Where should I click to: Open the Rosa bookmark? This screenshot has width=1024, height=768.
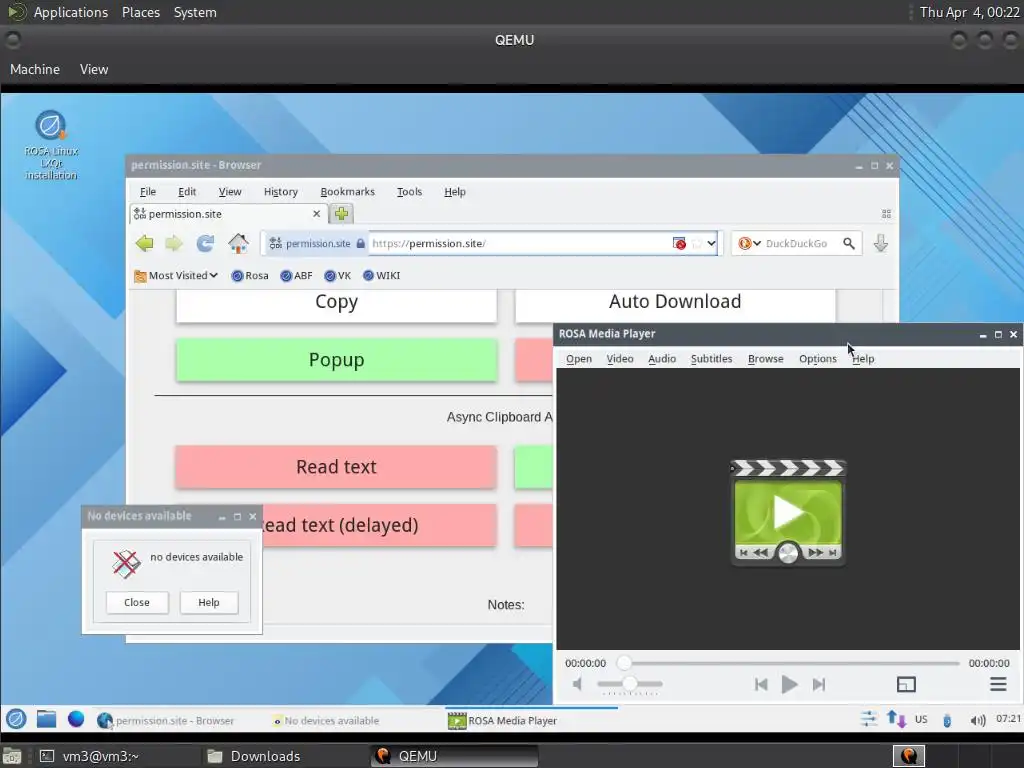click(x=250, y=276)
